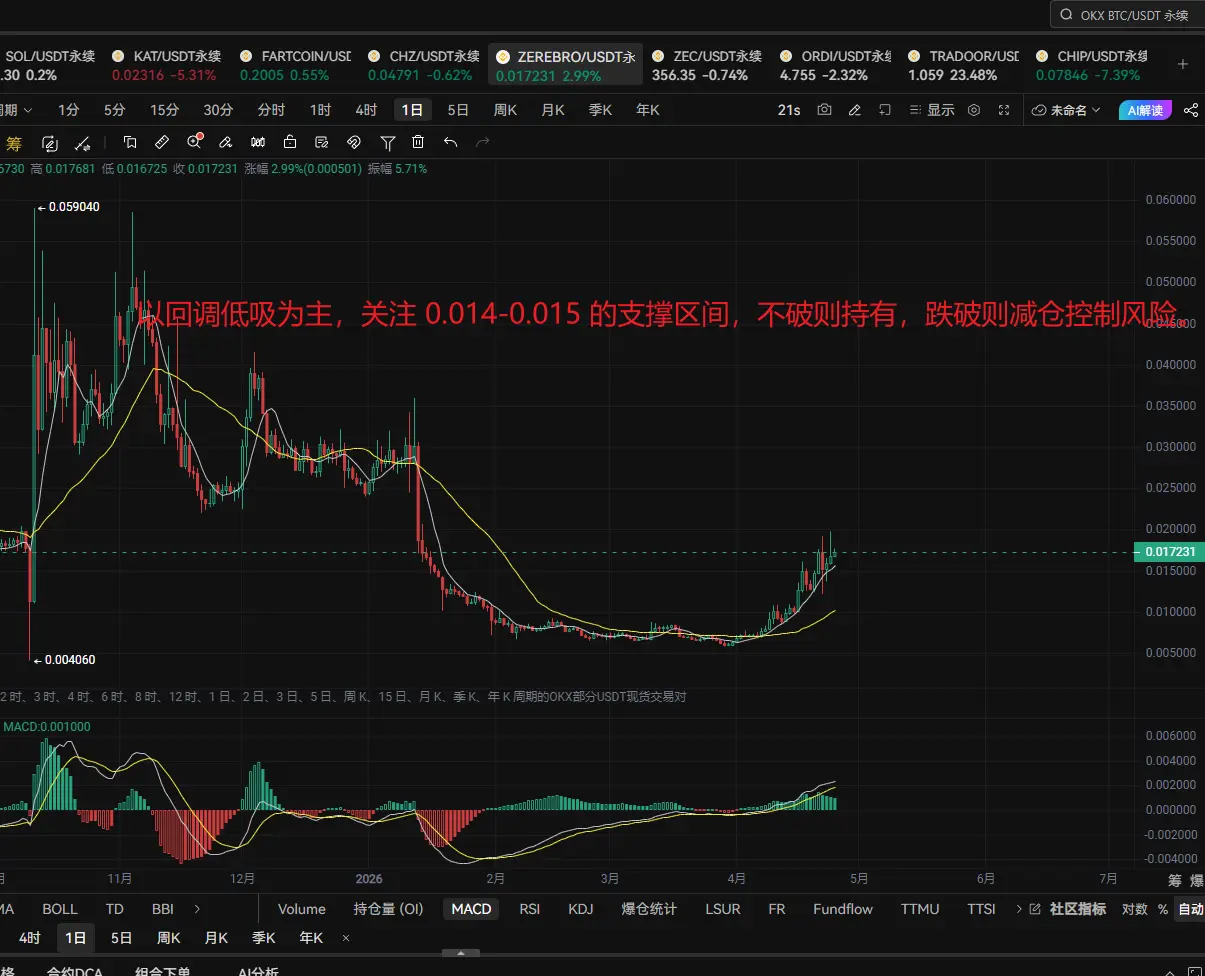Click the MACD:0.001000 indicator legend
Image resolution: width=1205 pixels, height=976 pixels.
click(47, 727)
